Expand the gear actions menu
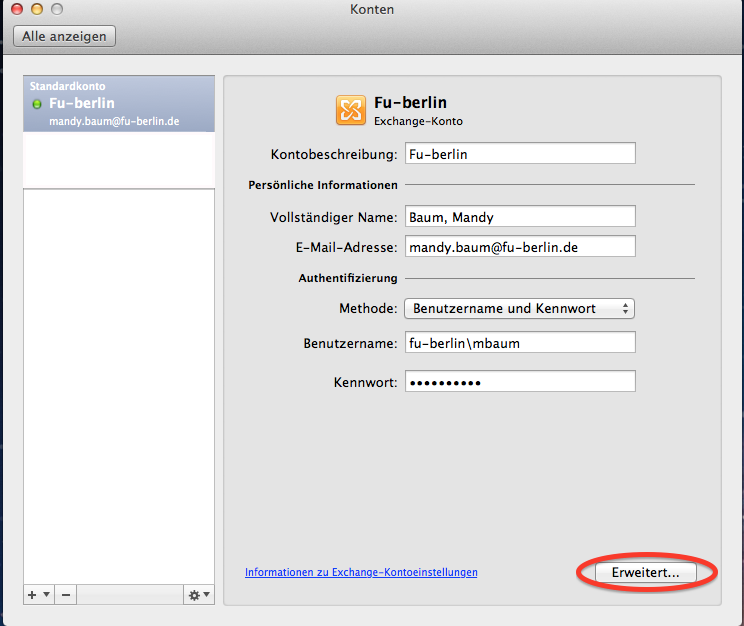Screen dimensions: 744x626 [x=199, y=595]
